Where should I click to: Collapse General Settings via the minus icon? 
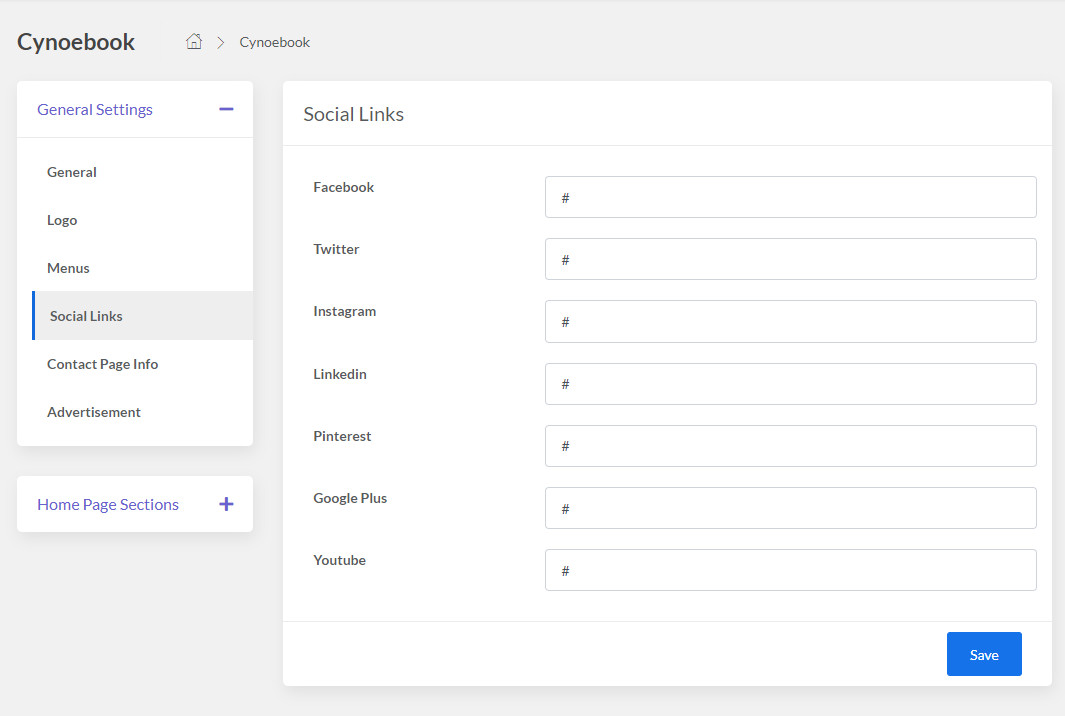pyautogui.click(x=226, y=108)
